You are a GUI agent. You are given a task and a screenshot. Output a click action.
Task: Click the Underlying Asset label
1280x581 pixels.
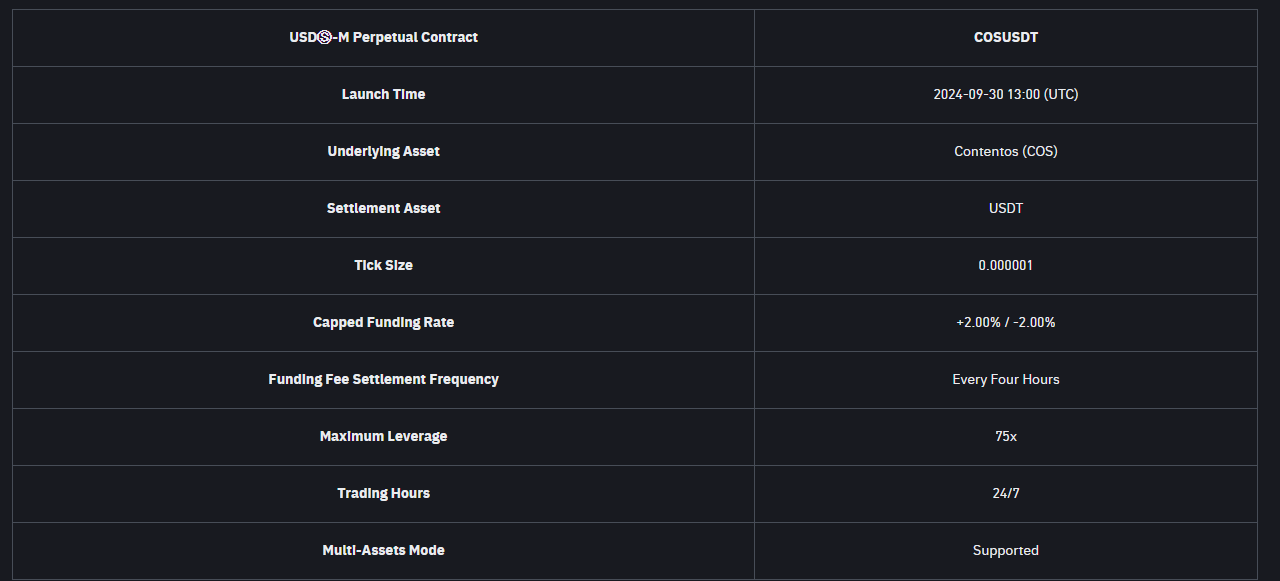point(383,152)
